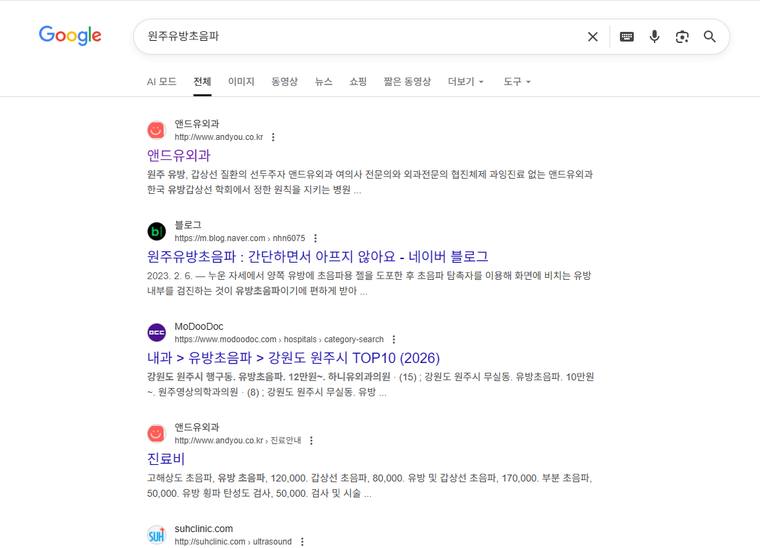
Task: Click the snippet dated 2023. 2. 6.
Action: coord(369,283)
